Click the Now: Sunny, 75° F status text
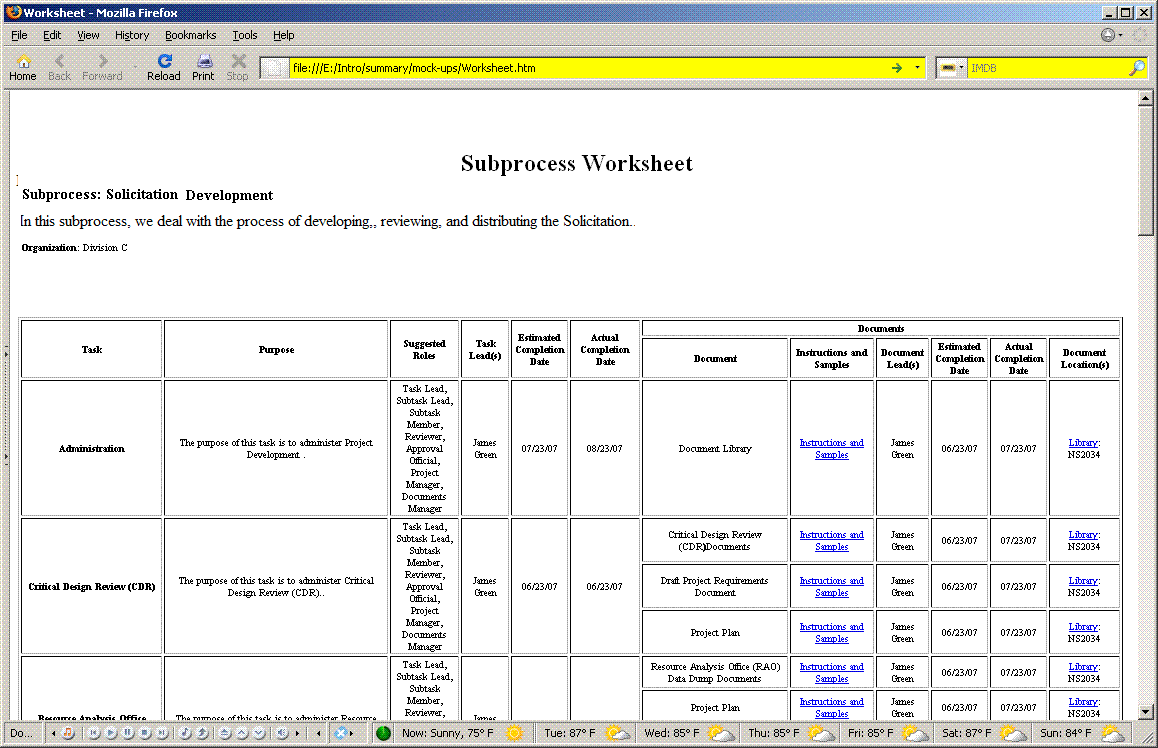 pyautogui.click(x=448, y=733)
